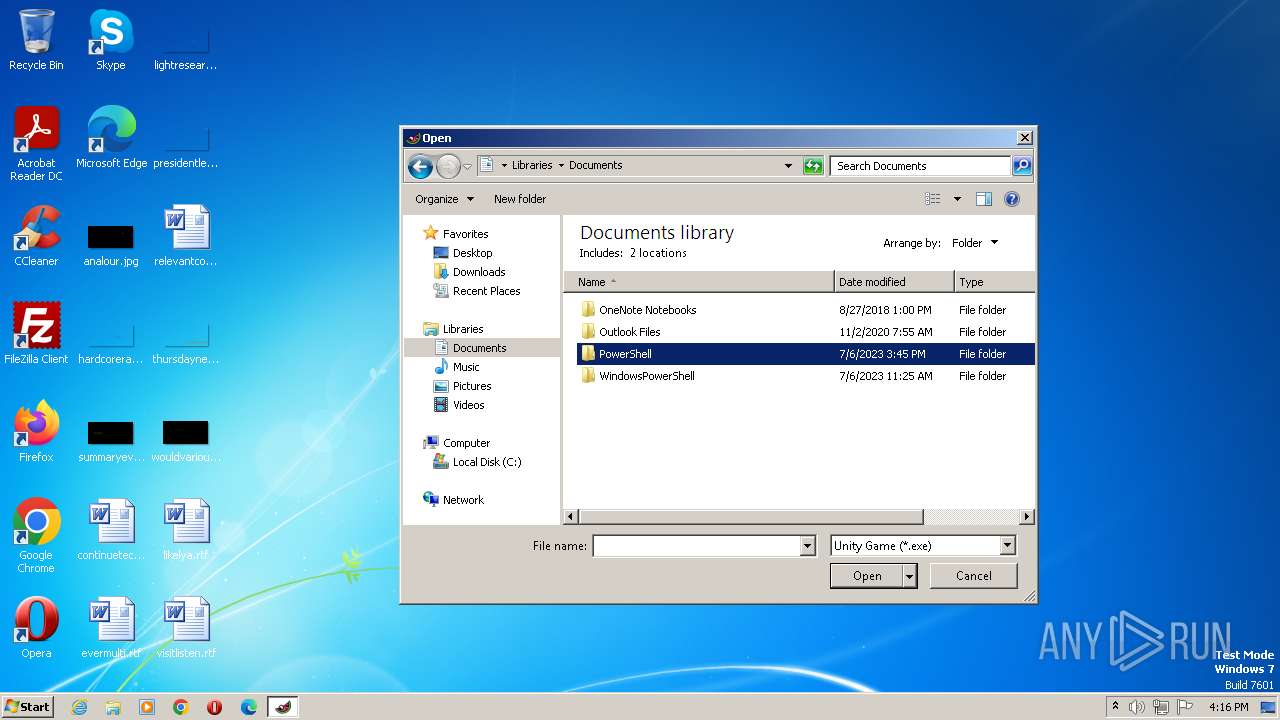Select the PowerShell folder row
This screenshot has height=720, width=1280.
pyautogui.click(x=805, y=354)
